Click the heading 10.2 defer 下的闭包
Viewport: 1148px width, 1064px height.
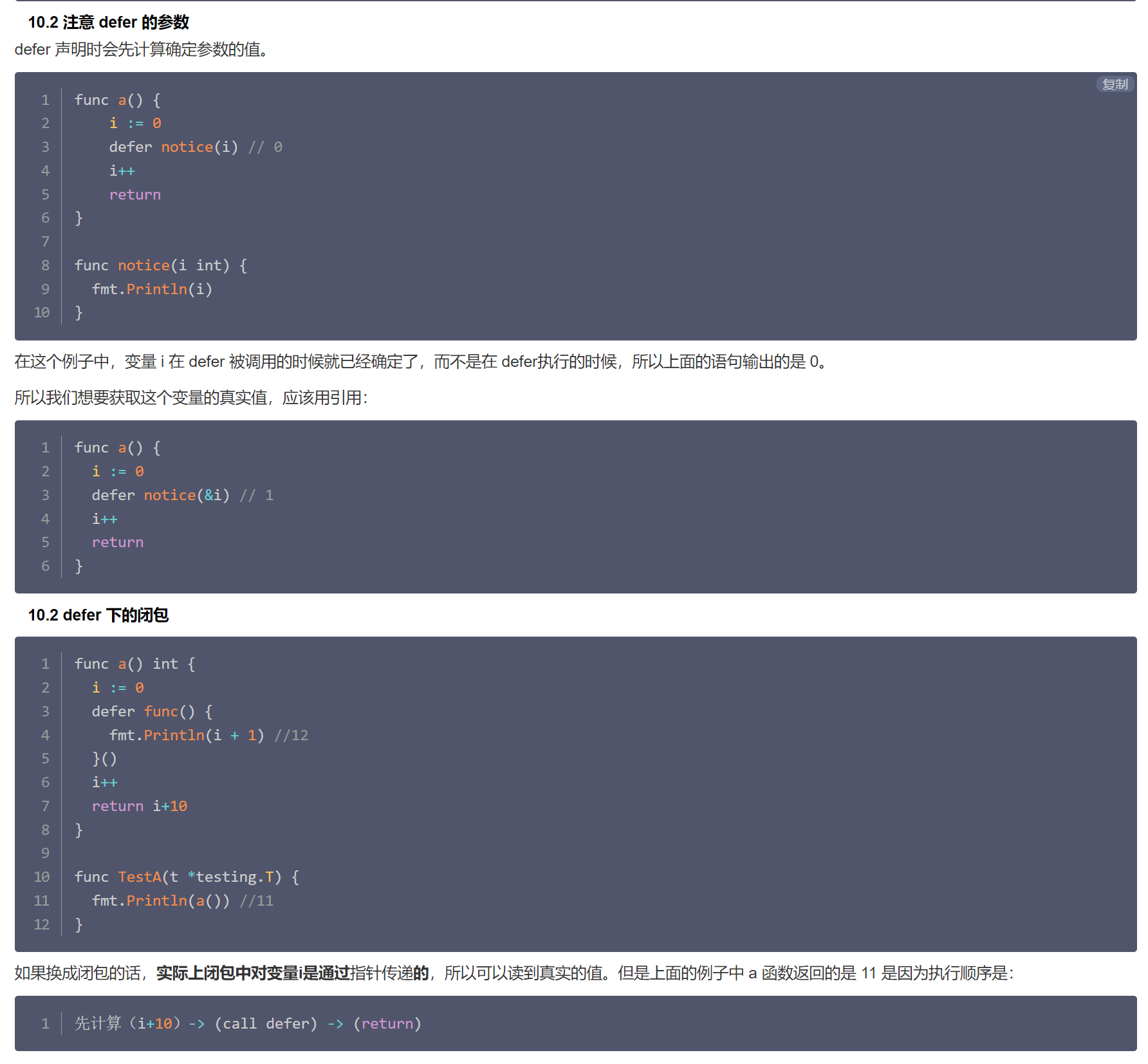coord(98,615)
